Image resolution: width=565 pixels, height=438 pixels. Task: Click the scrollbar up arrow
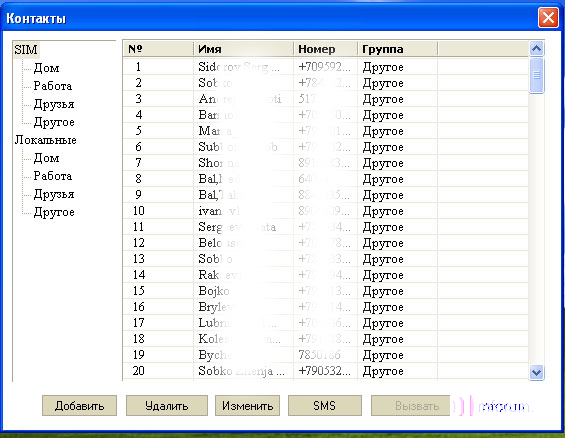click(x=537, y=48)
